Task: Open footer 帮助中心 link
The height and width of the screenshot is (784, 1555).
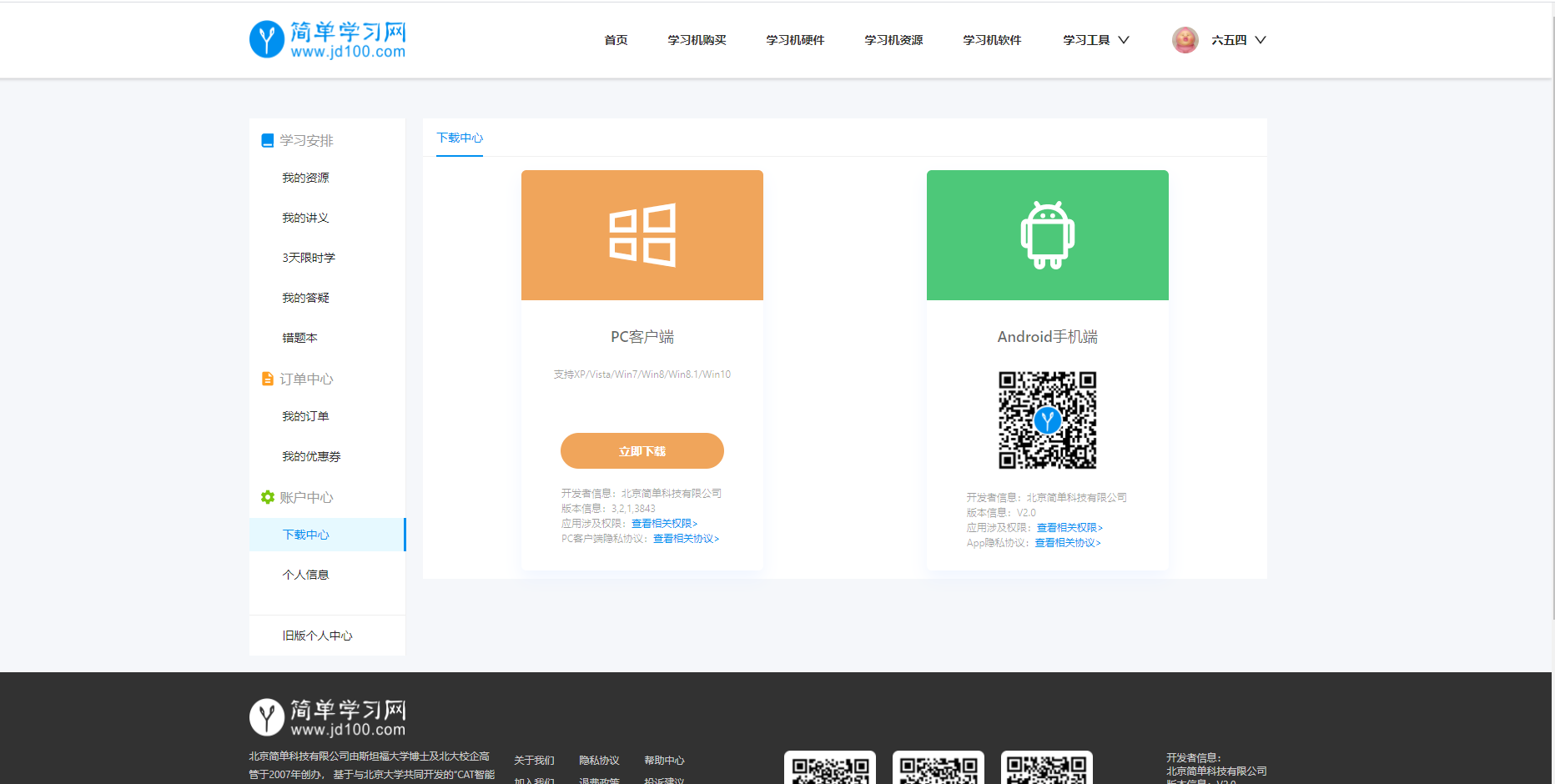Action: tap(664, 761)
